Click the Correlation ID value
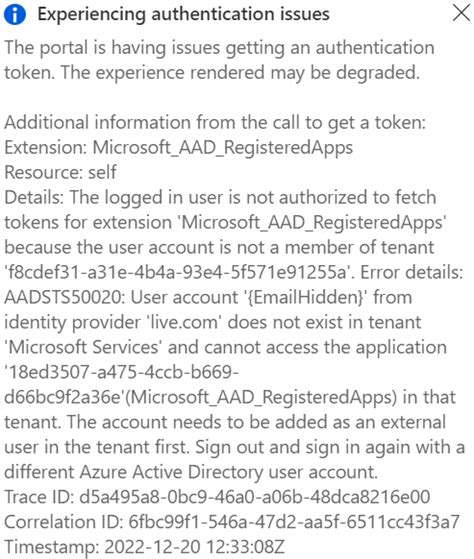Screen dimensions: 474x559 (x=294, y=522)
